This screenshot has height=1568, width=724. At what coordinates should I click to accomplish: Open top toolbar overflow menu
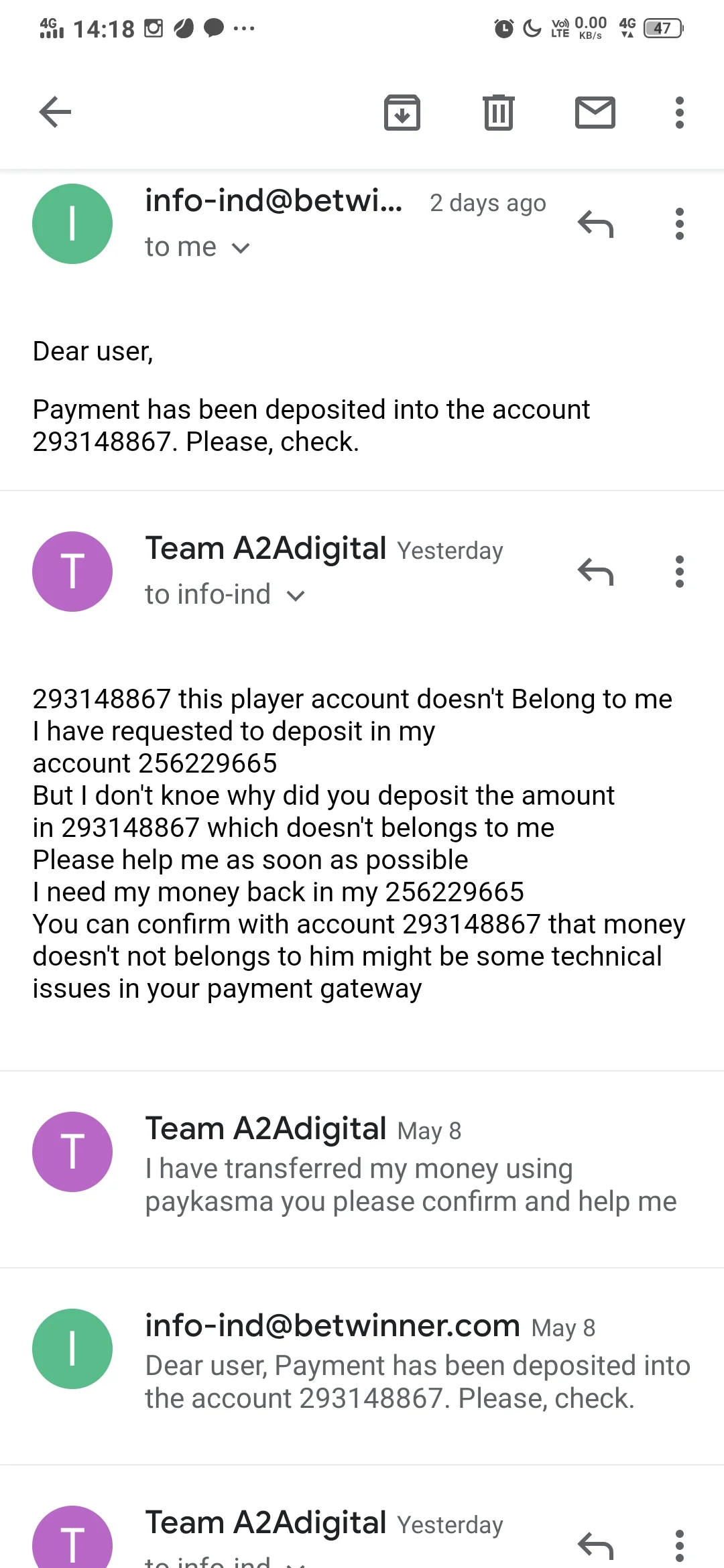tap(679, 112)
